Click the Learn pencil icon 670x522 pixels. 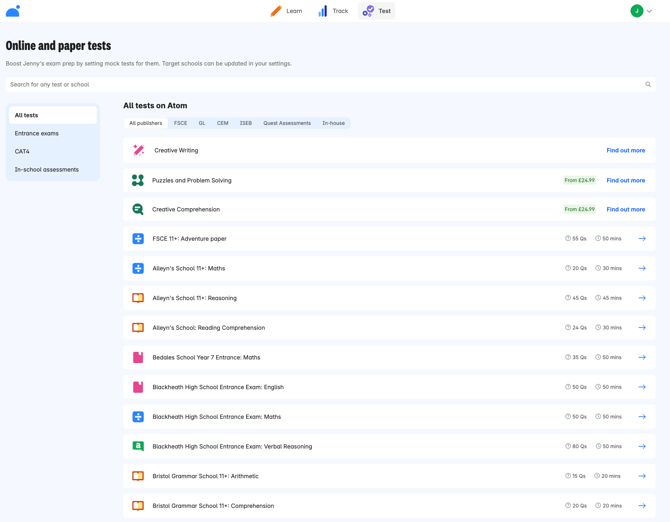(276, 11)
